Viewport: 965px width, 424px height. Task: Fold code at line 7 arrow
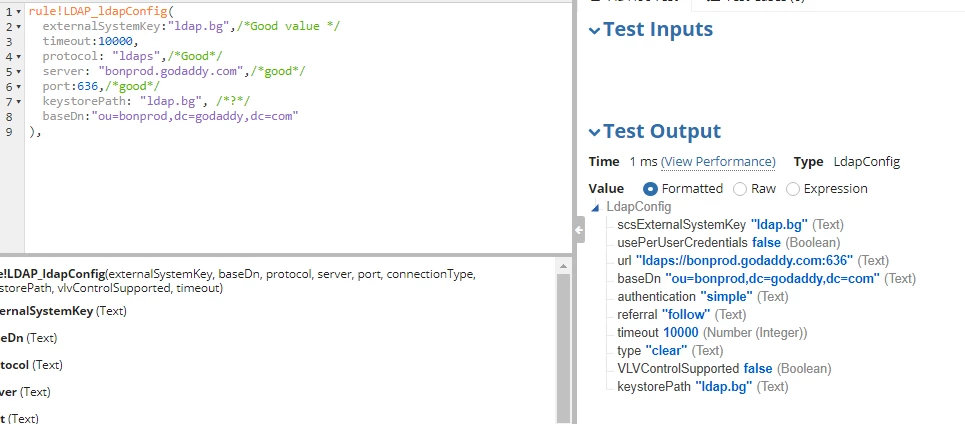coord(19,102)
